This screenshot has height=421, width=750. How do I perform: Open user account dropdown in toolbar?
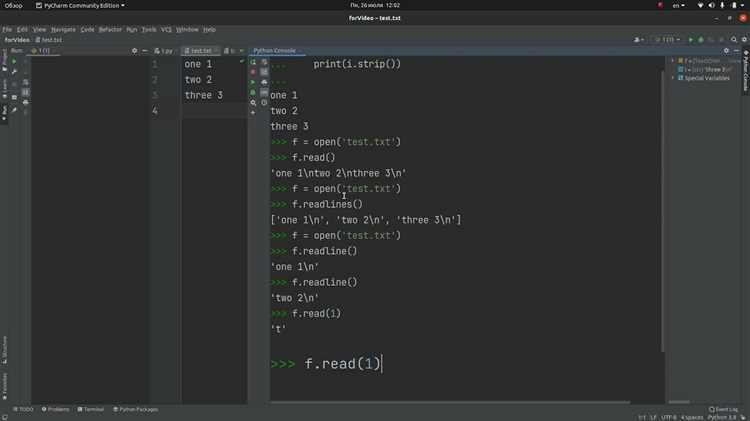639,40
